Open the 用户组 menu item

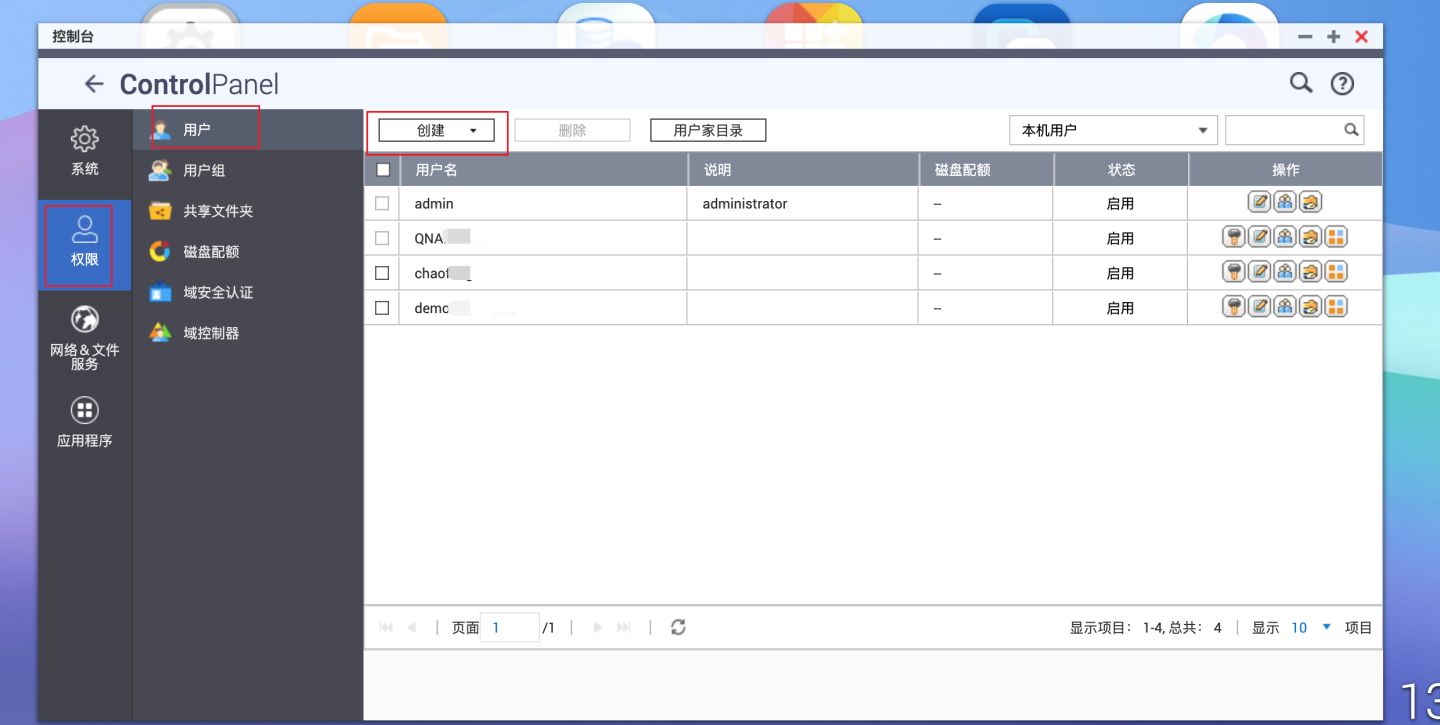click(x=247, y=171)
